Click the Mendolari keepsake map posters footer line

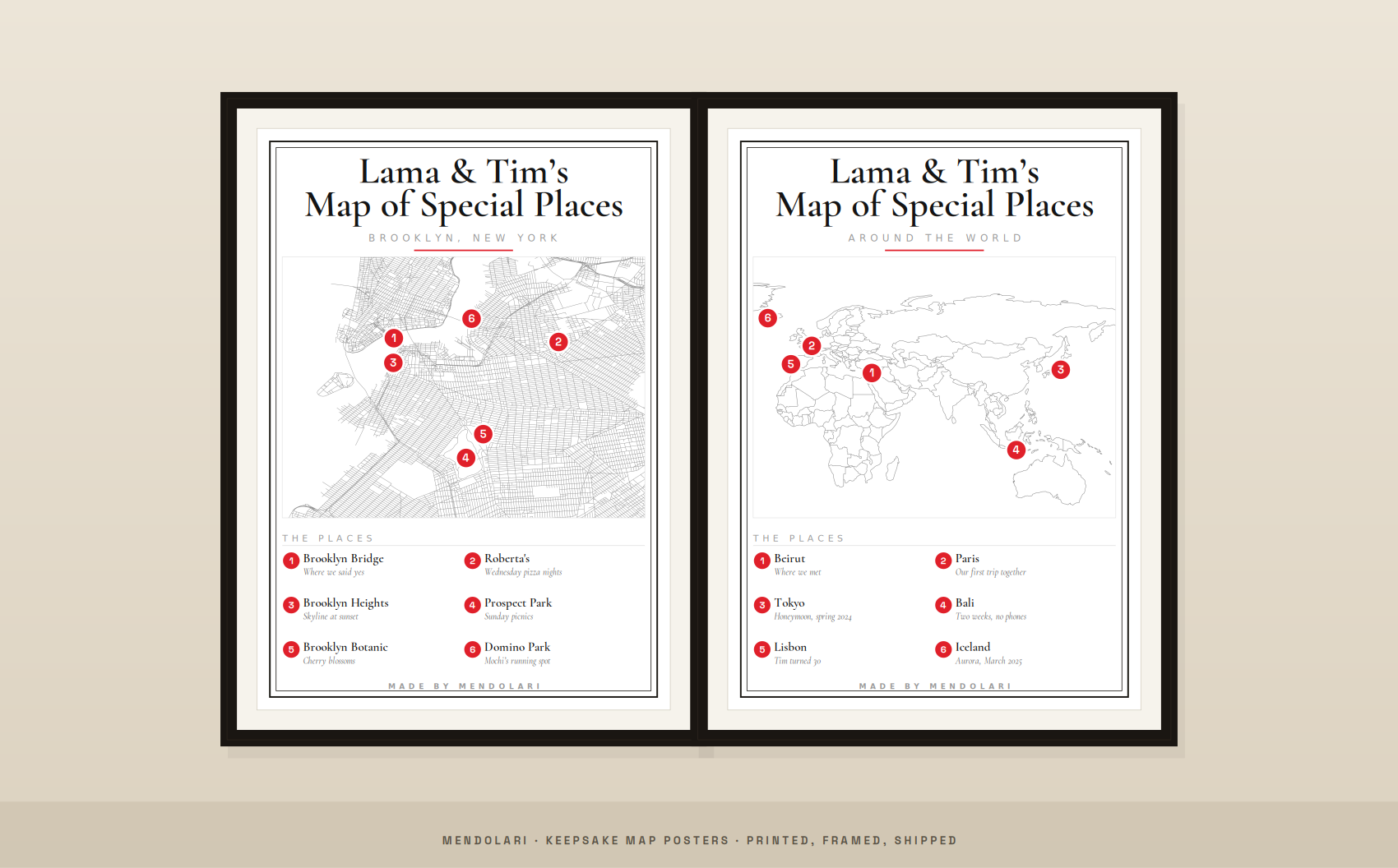pyautogui.click(x=700, y=840)
